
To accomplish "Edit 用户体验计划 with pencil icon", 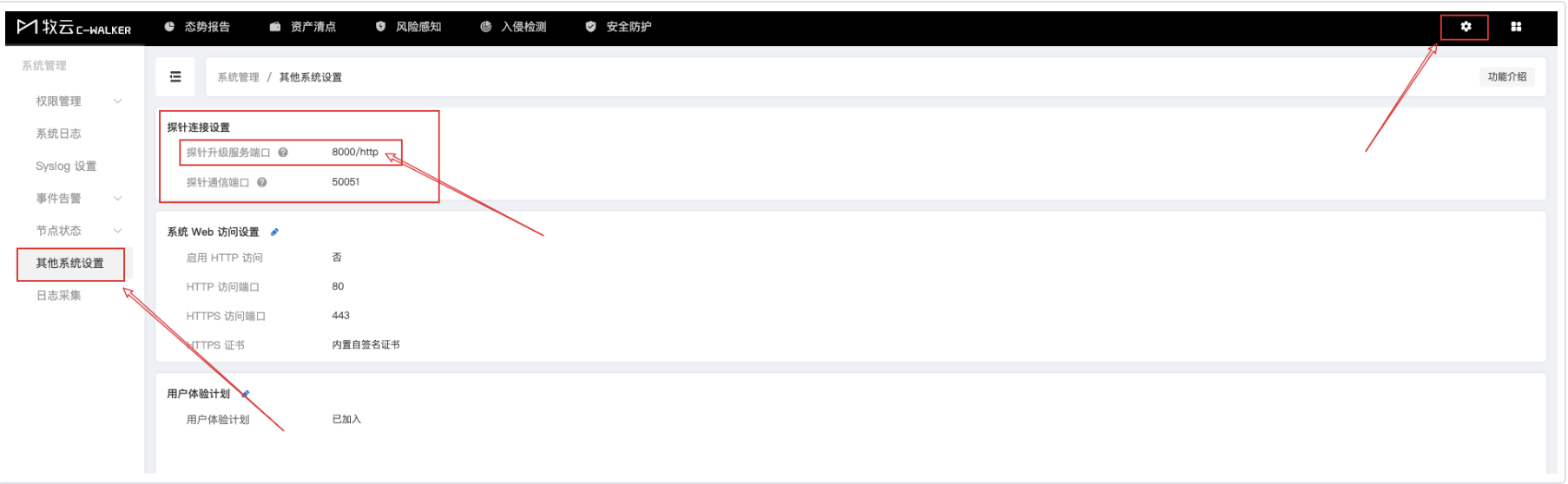I will coord(245,394).
